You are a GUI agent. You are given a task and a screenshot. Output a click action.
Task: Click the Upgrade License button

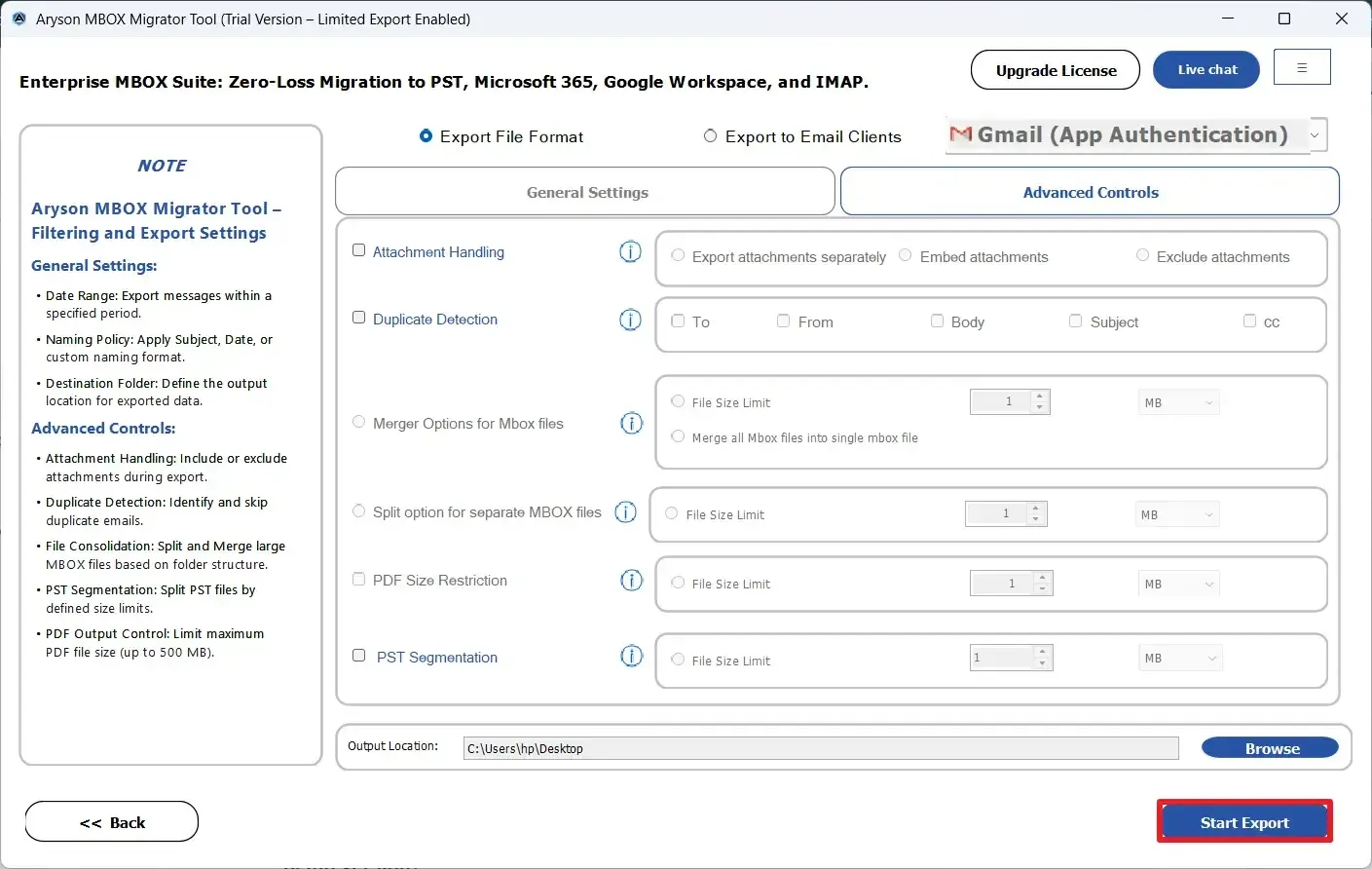1056,70
